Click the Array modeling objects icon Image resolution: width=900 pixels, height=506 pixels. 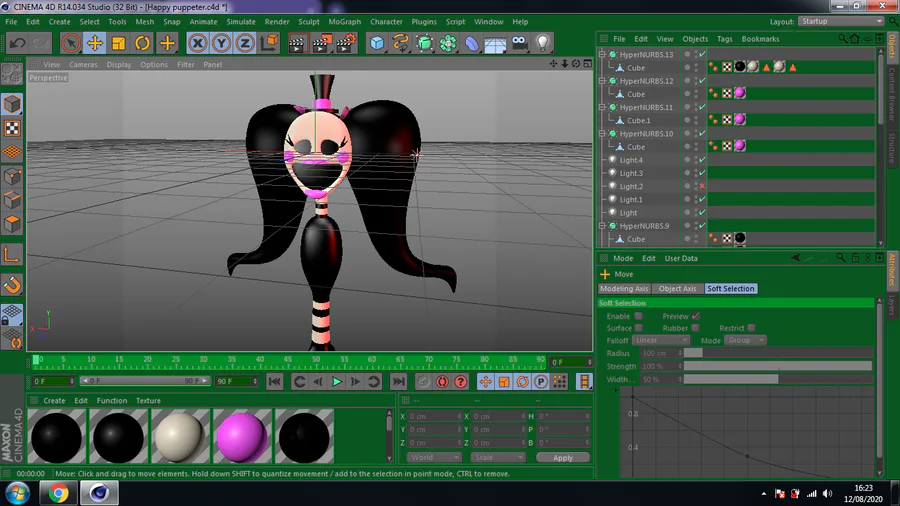pos(448,43)
